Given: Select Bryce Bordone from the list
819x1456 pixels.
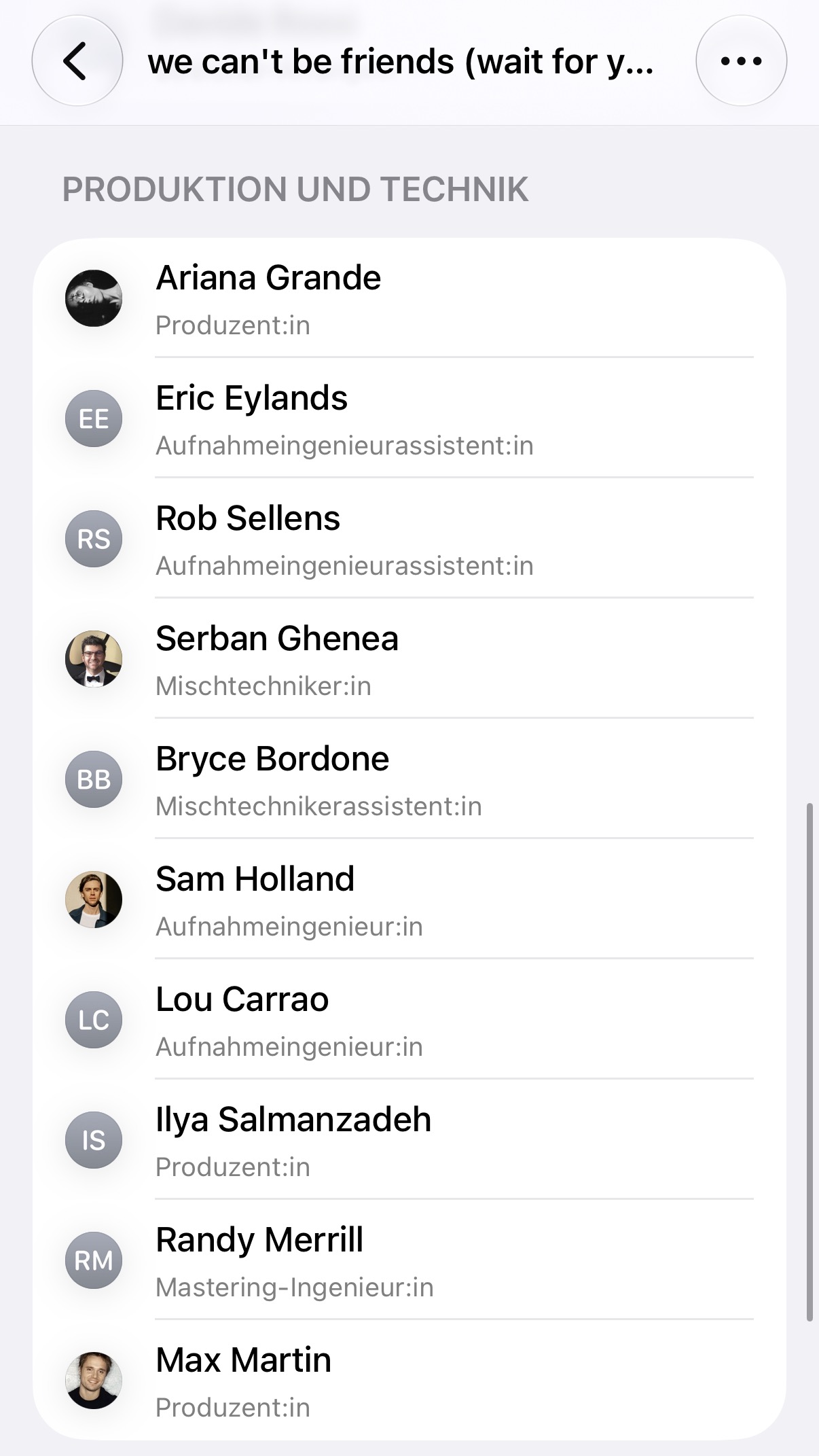Looking at the screenshot, I should pyautogui.click(x=409, y=779).
